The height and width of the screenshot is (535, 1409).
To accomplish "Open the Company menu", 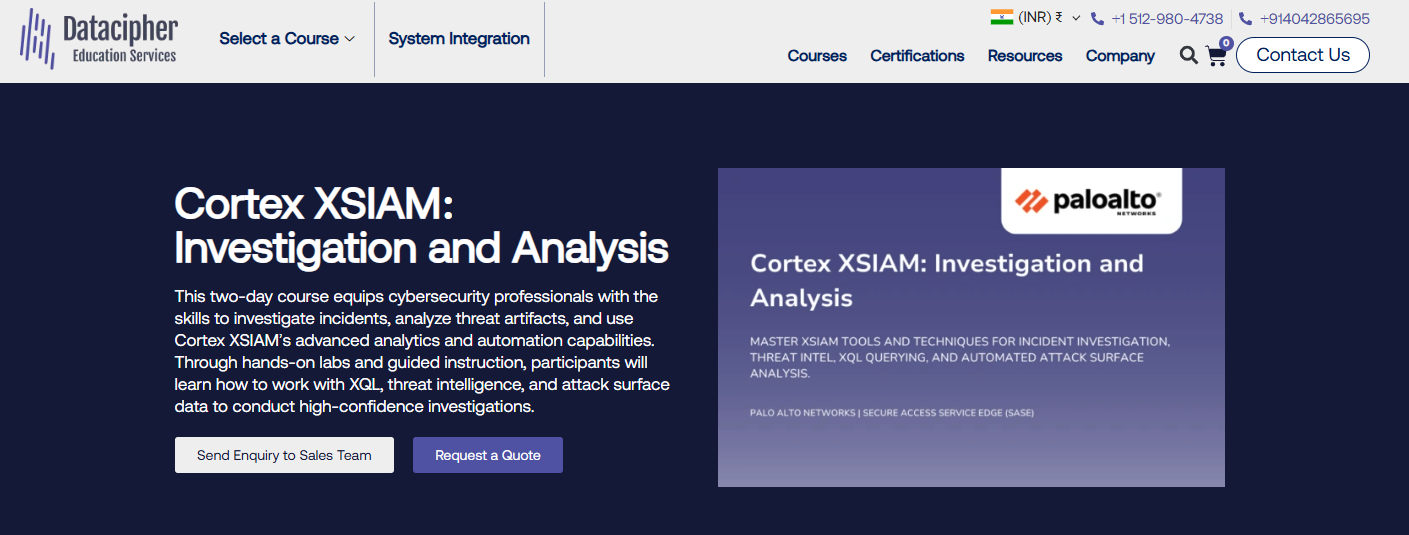I will coord(1120,56).
